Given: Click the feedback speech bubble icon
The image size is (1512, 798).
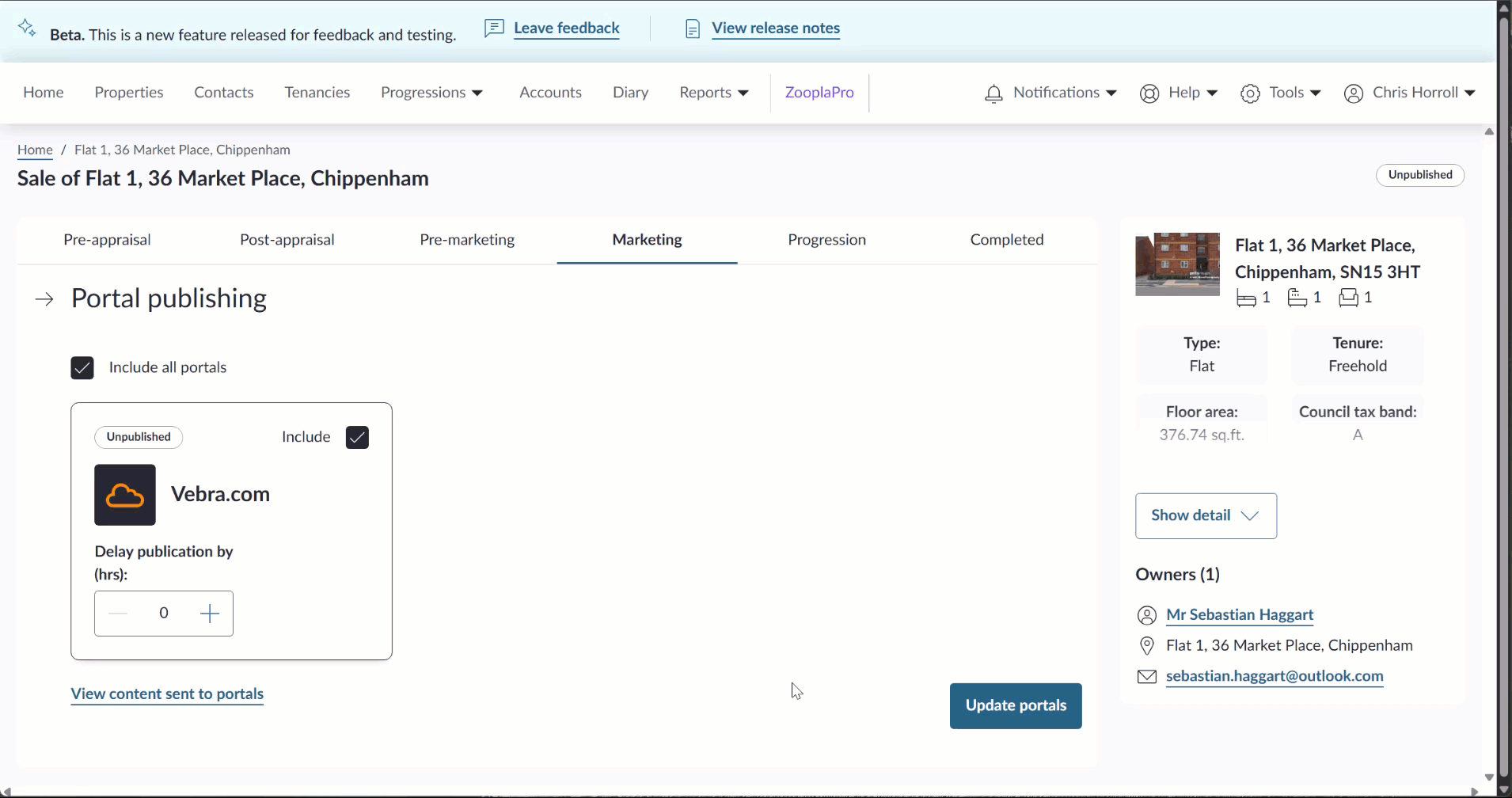Looking at the screenshot, I should 494,28.
